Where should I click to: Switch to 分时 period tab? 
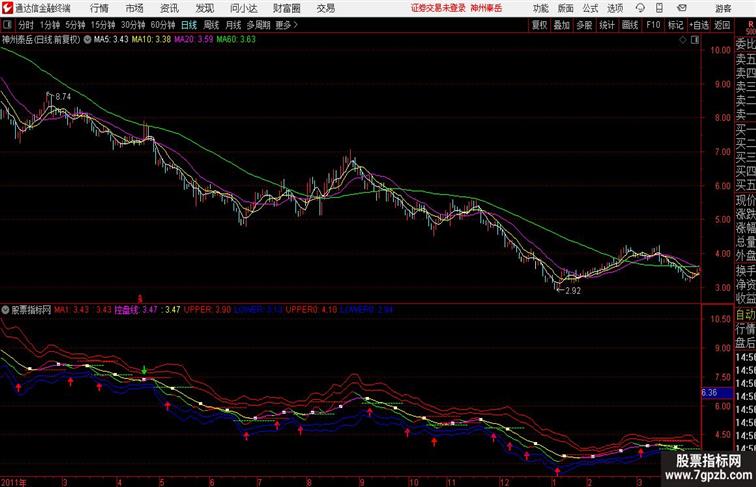(x=26, y=25)
